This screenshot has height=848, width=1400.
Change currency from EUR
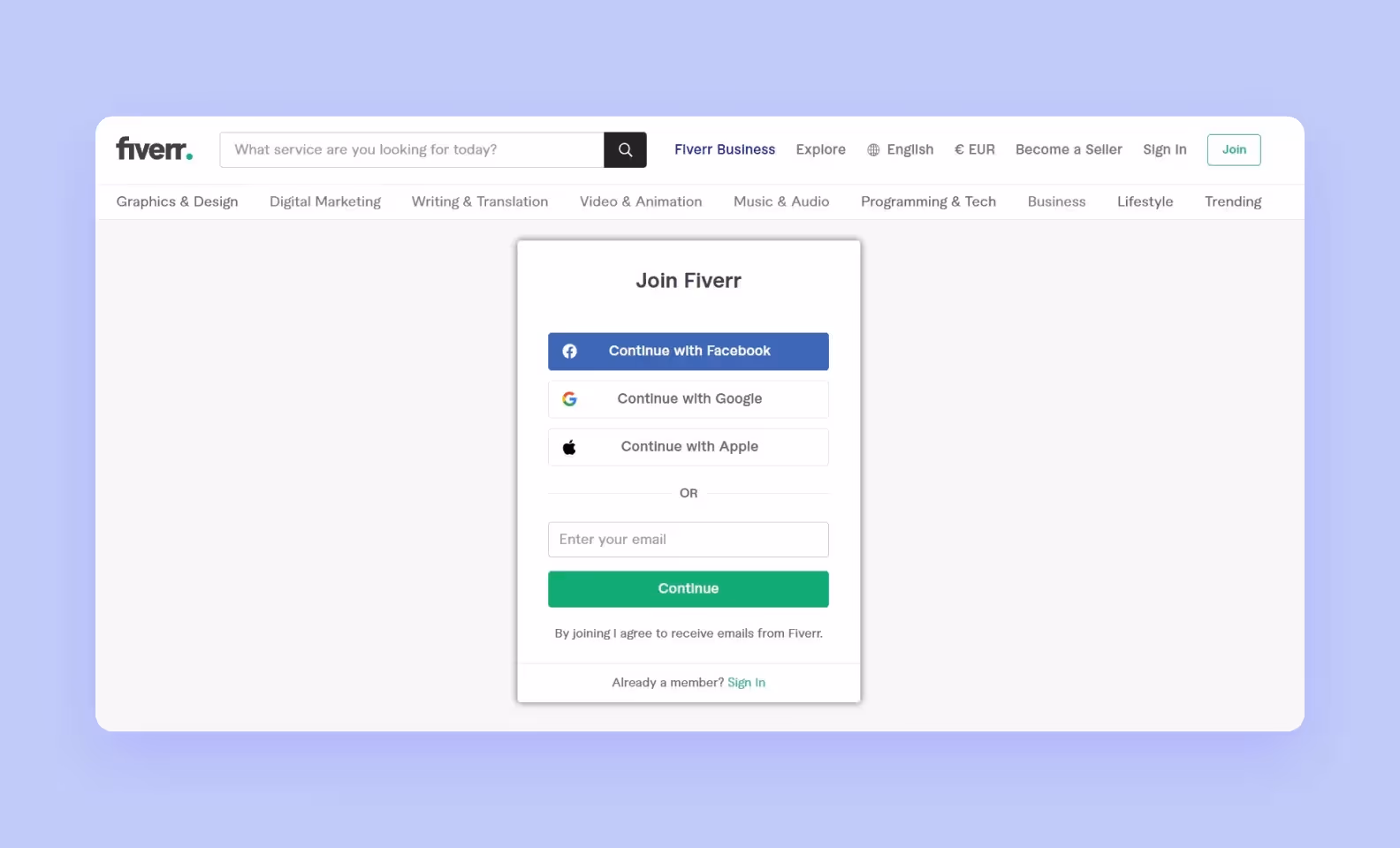point(975,150)
